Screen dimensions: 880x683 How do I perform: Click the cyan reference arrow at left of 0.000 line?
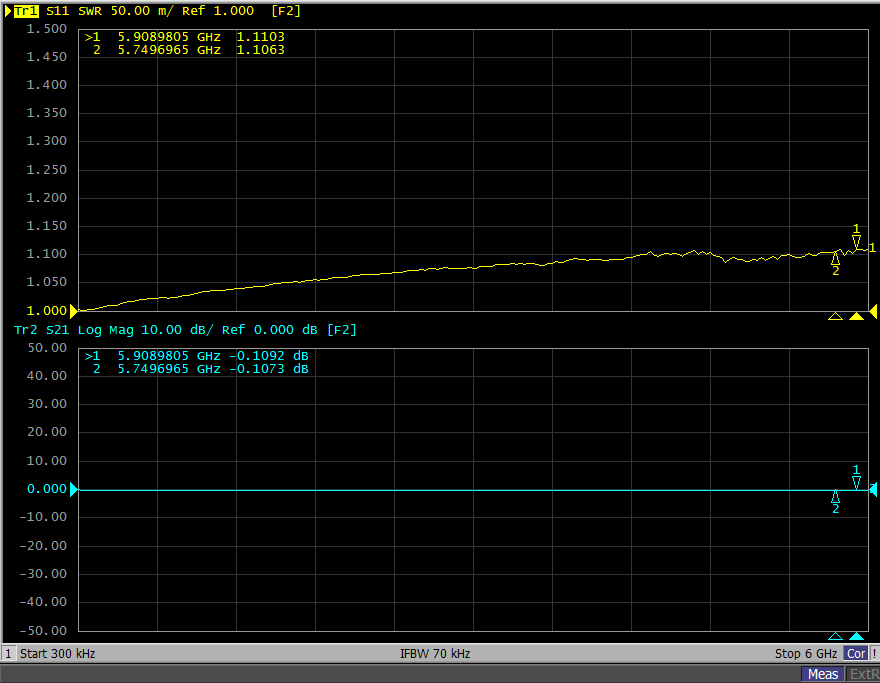click(x=73, y=490)
